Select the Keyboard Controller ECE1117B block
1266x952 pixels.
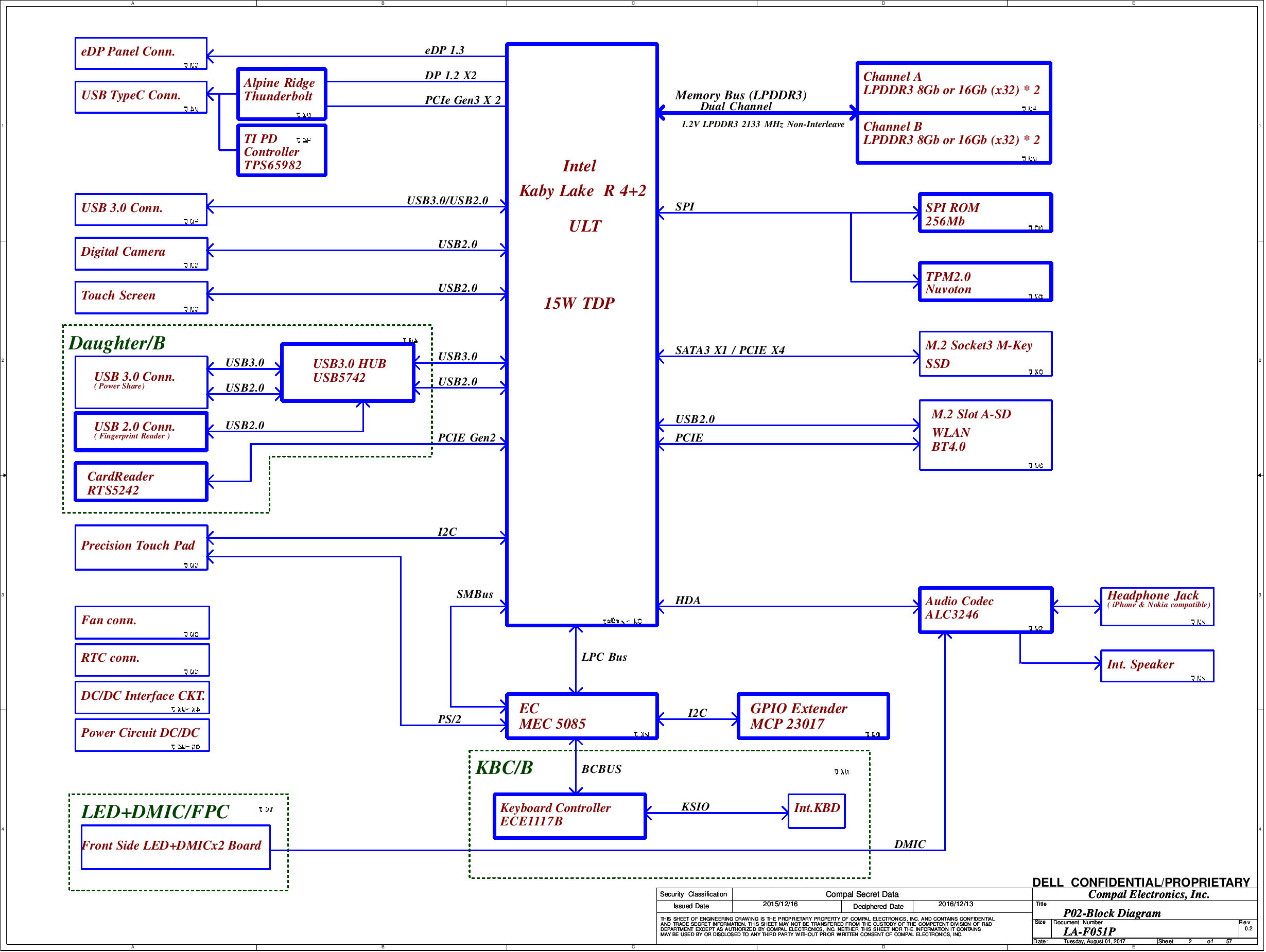point(569,817)
